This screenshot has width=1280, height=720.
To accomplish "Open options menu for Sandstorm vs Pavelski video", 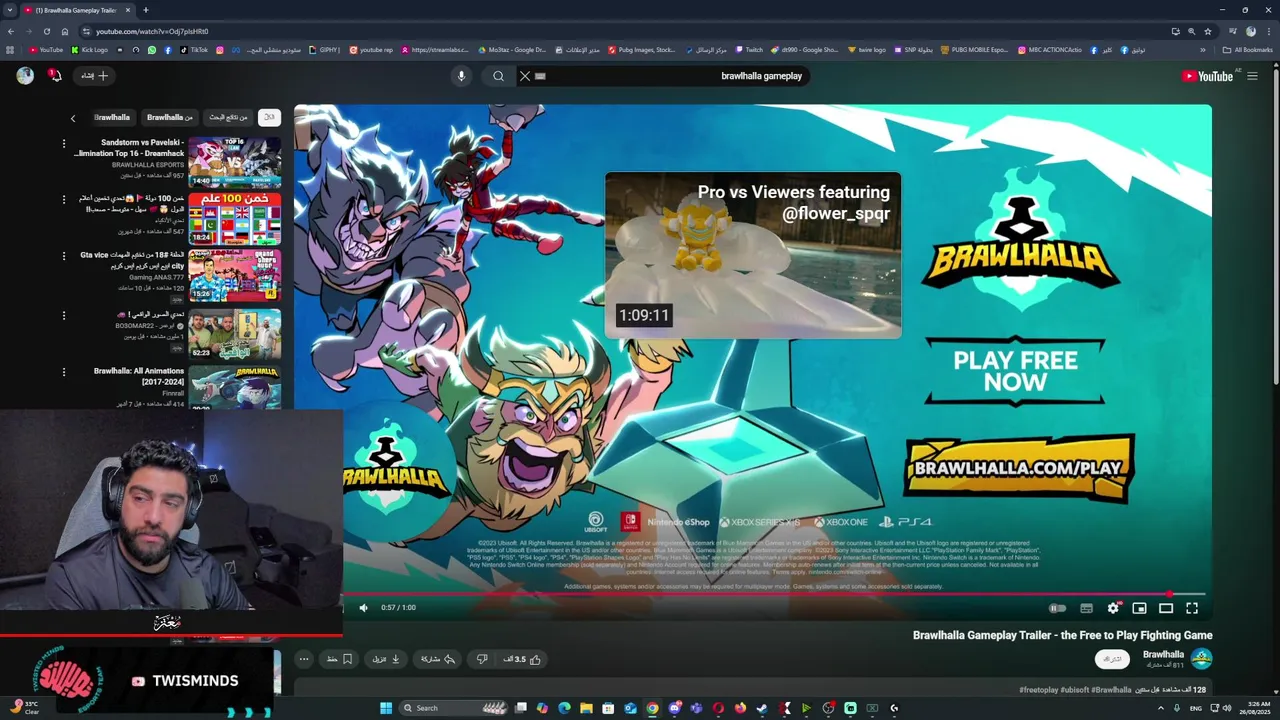I will click(x=64, y=143).
